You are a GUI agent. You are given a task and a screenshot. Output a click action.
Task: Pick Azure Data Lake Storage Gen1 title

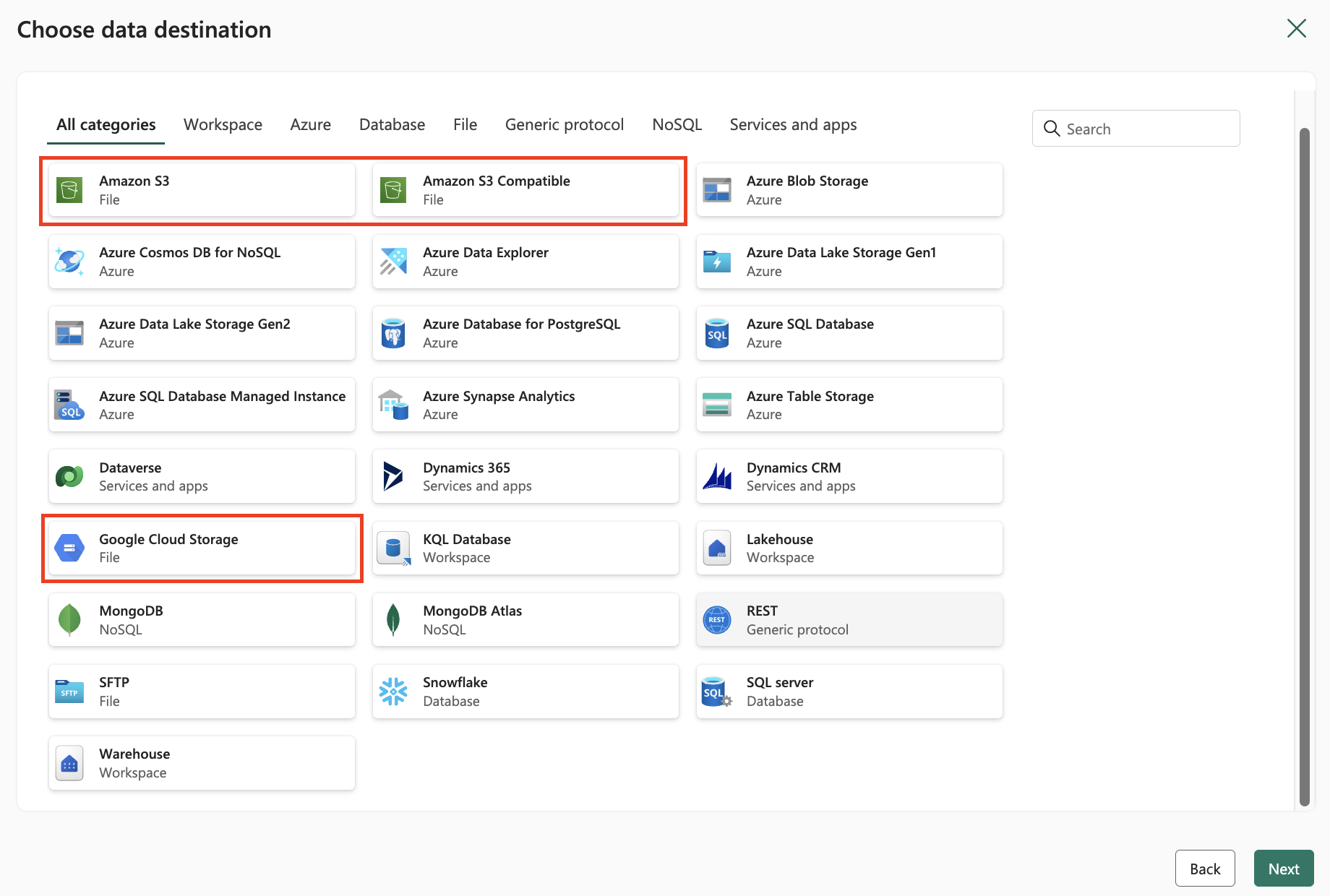coord(841,252)
